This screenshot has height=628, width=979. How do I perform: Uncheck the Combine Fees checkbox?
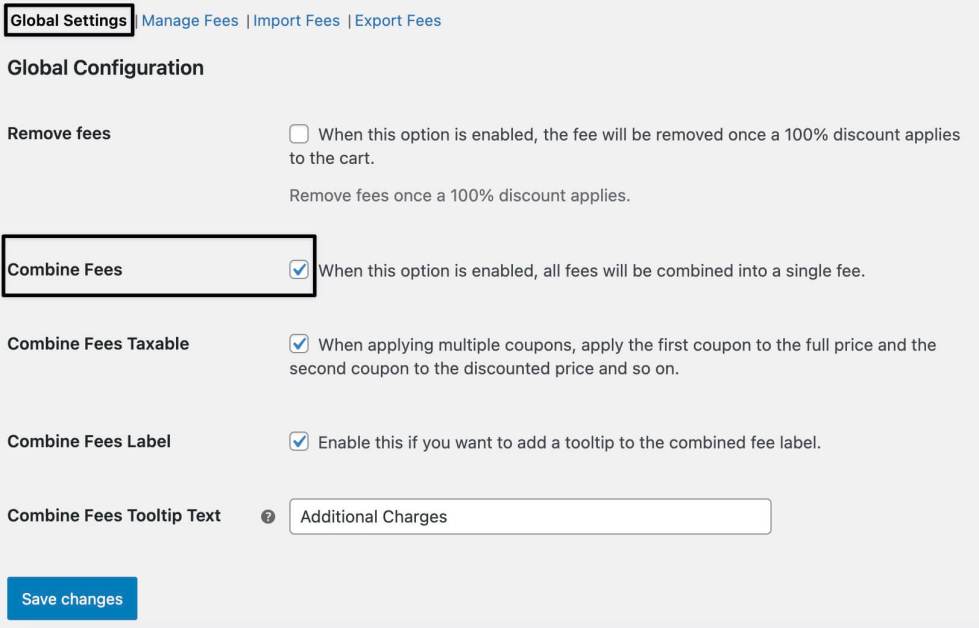click(x=299, y=270)
